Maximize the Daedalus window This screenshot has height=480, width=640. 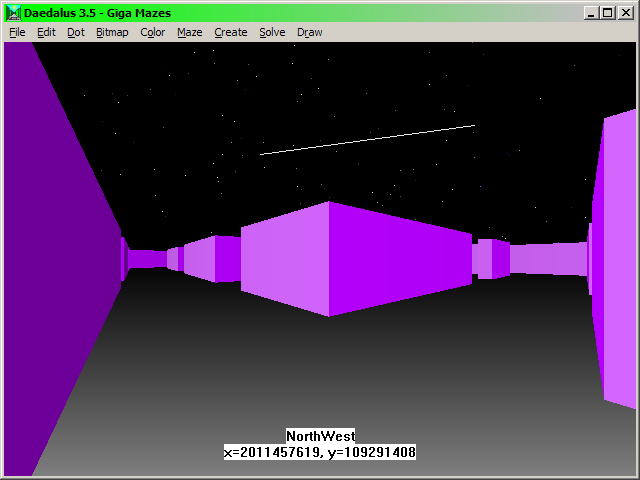(607, 13)
